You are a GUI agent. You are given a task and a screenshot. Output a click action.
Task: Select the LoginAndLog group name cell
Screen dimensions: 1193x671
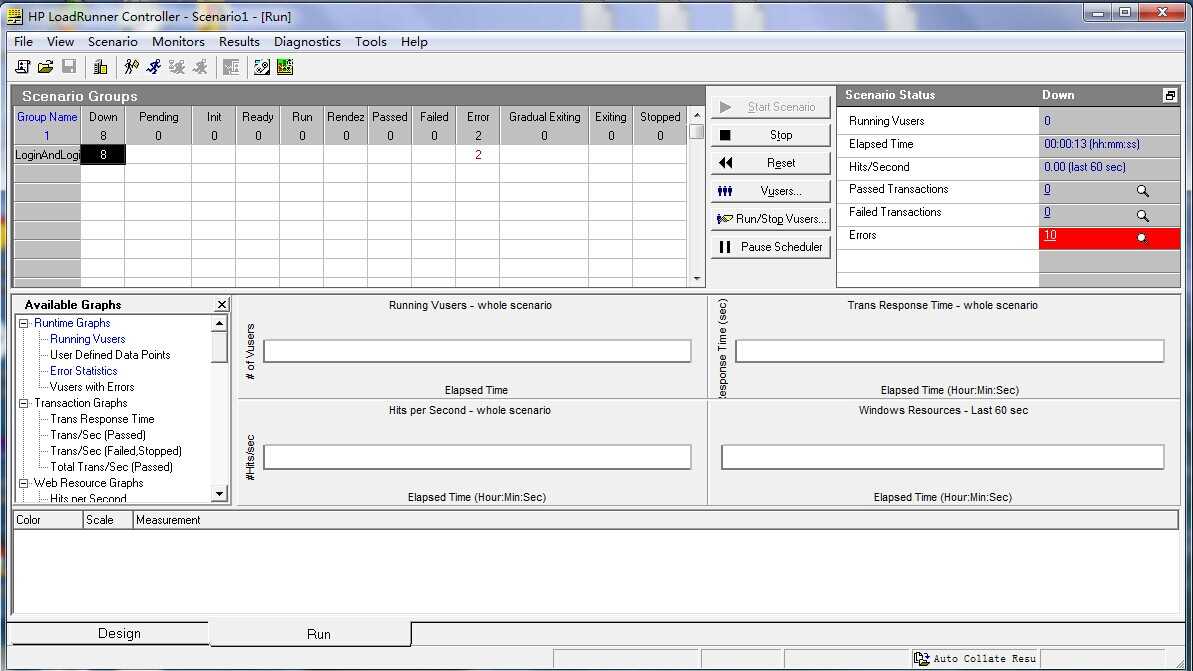click(47, 155)
